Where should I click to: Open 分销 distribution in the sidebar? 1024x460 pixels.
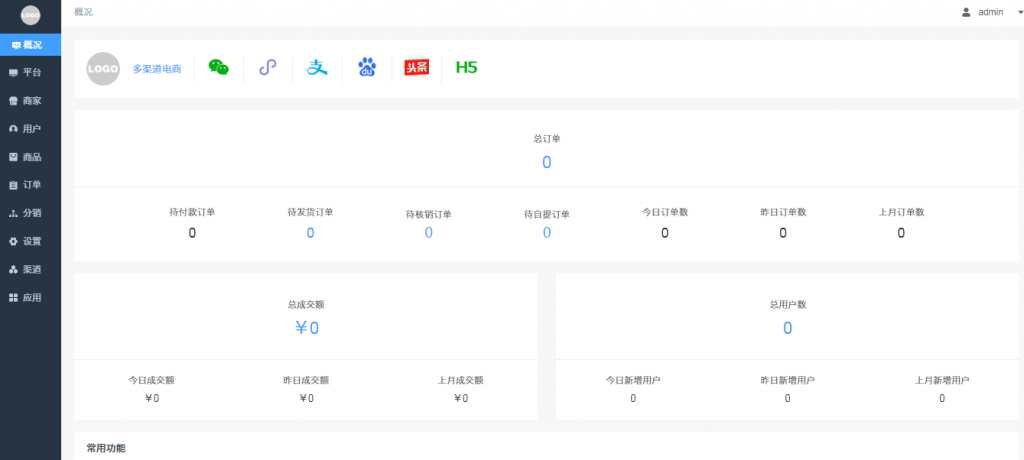(31, 213)
